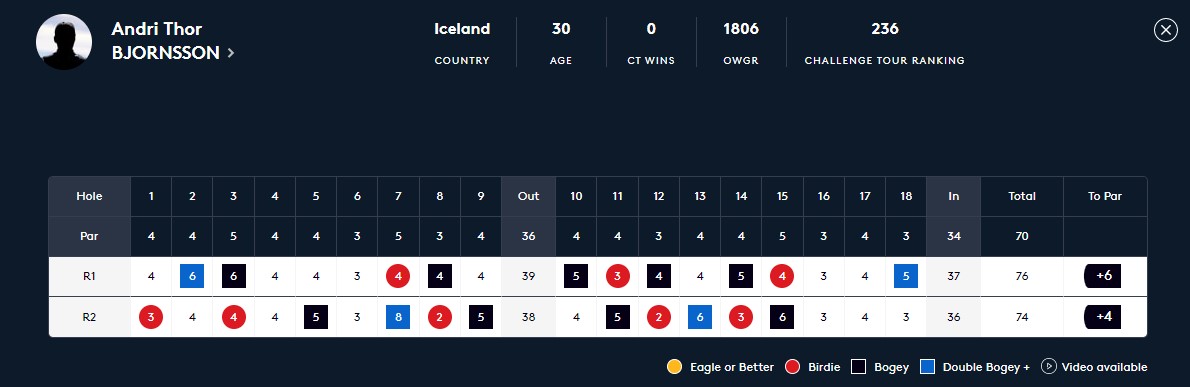Screen dimensions: 1190x387
Task: Click the yellow Eagle or Better legend dot
Action: 674,367
